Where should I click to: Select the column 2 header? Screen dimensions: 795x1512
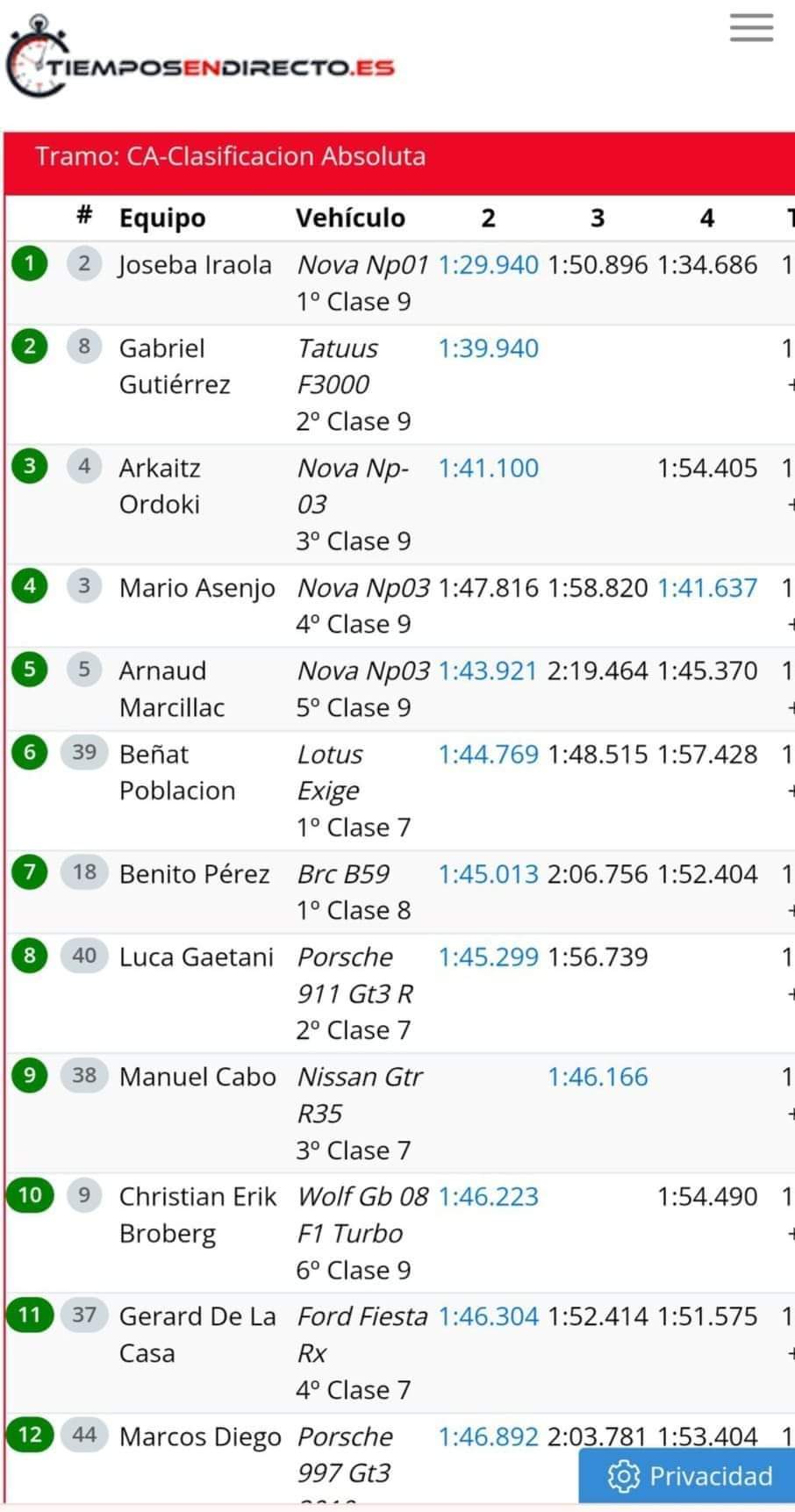488,218
